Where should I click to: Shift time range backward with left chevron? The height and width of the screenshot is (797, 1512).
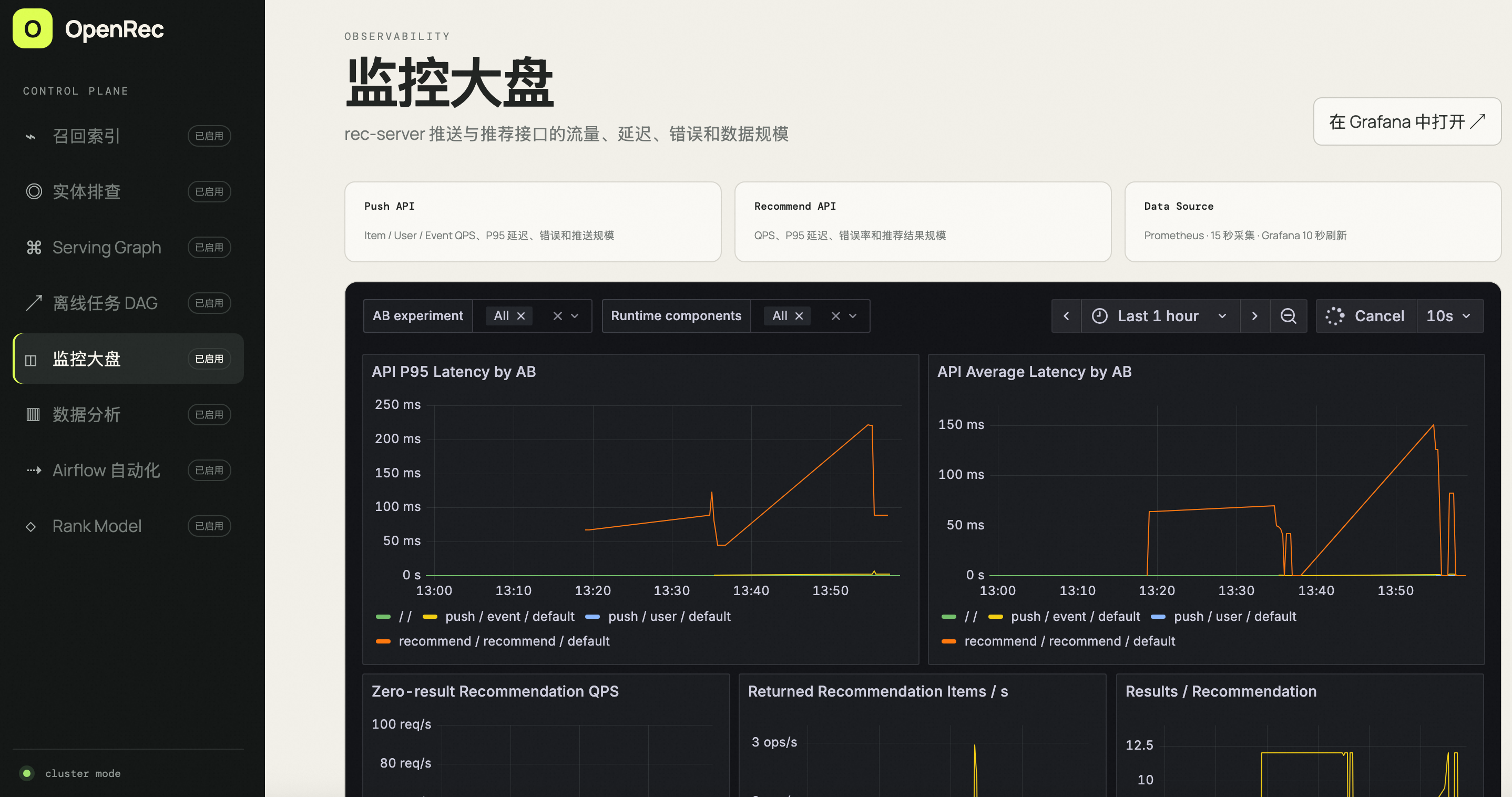tap(1067, 316)
